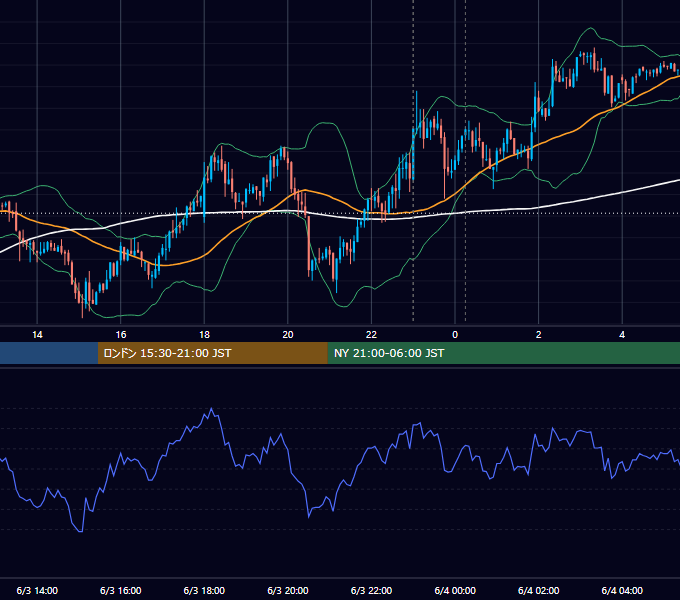Click the '0' hour axis label
680x600 pixels.
(x=455, y=335)
